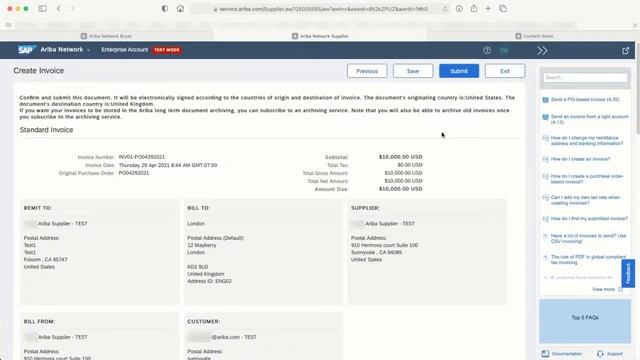The image size is (640, 360).
Task: Reload the page from the address bar
Action: (445, 9)
